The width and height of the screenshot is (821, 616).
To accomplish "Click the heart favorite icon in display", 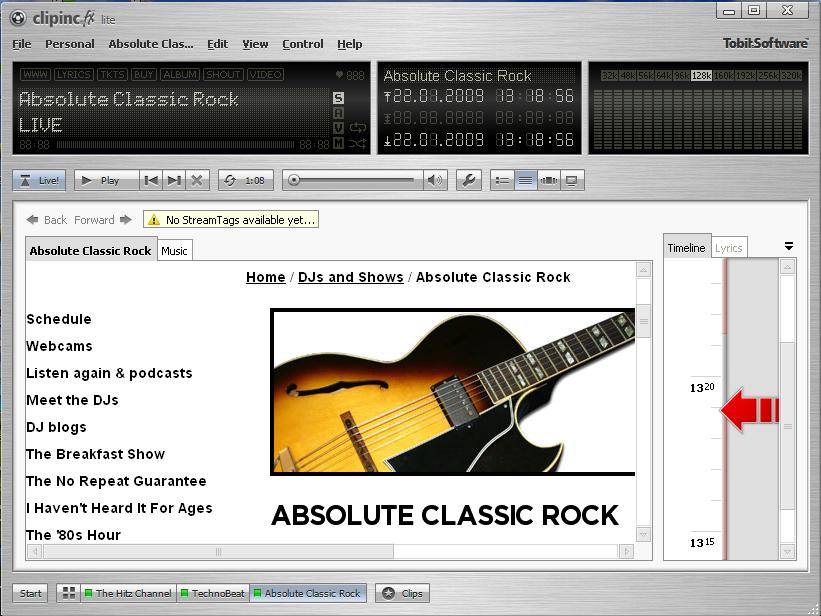I will [x=339, y=75].
